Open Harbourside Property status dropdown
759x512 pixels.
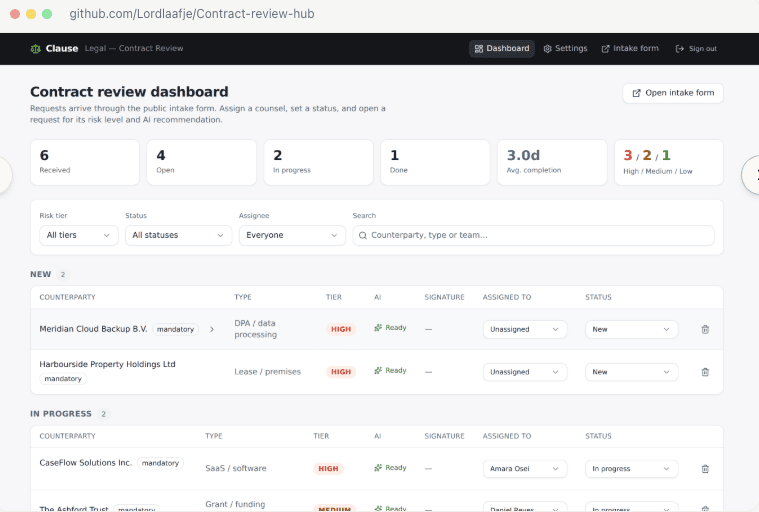click(632, 372)
